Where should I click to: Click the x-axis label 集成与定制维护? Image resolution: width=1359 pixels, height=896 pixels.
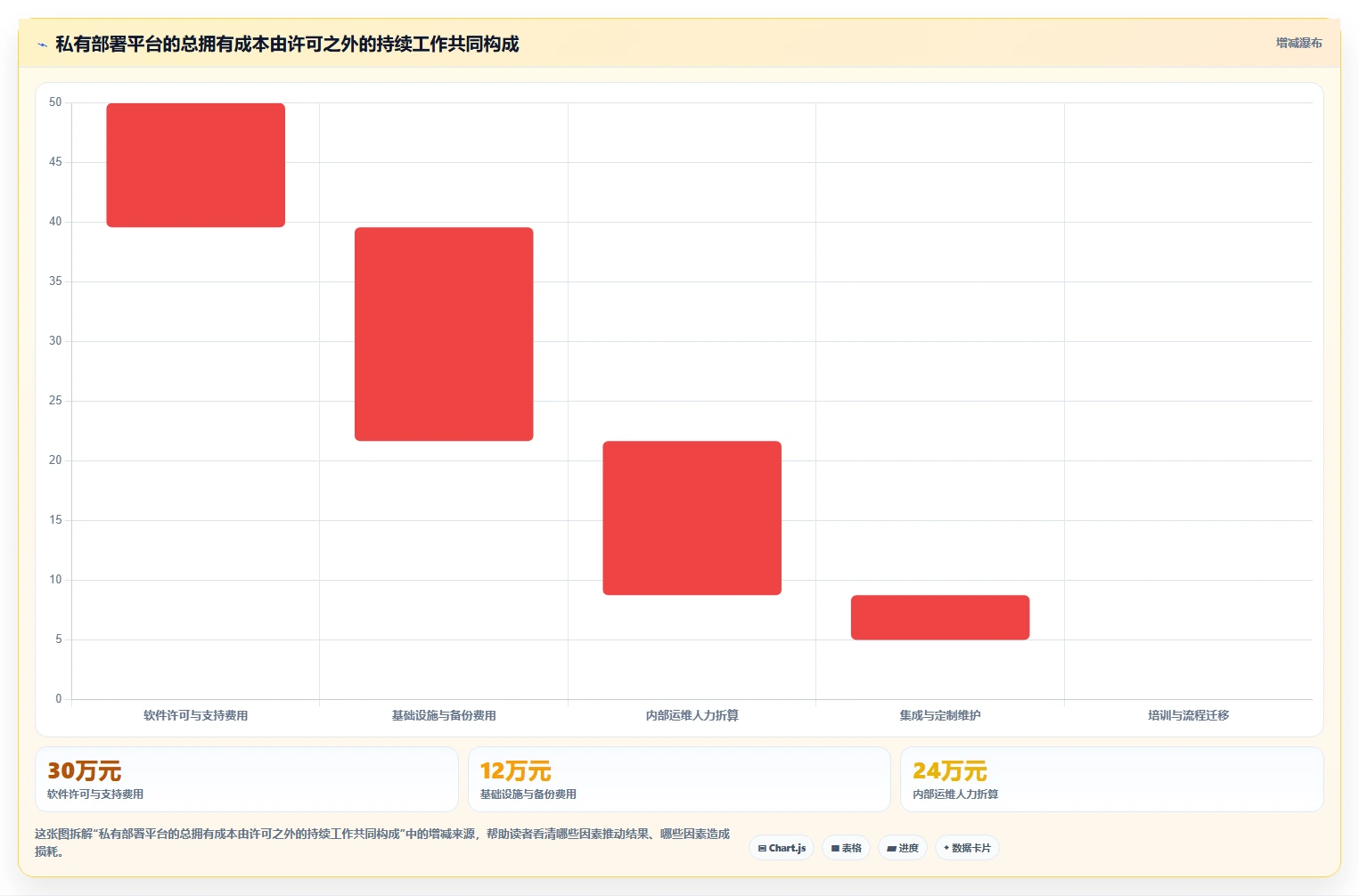coord(940,715)
